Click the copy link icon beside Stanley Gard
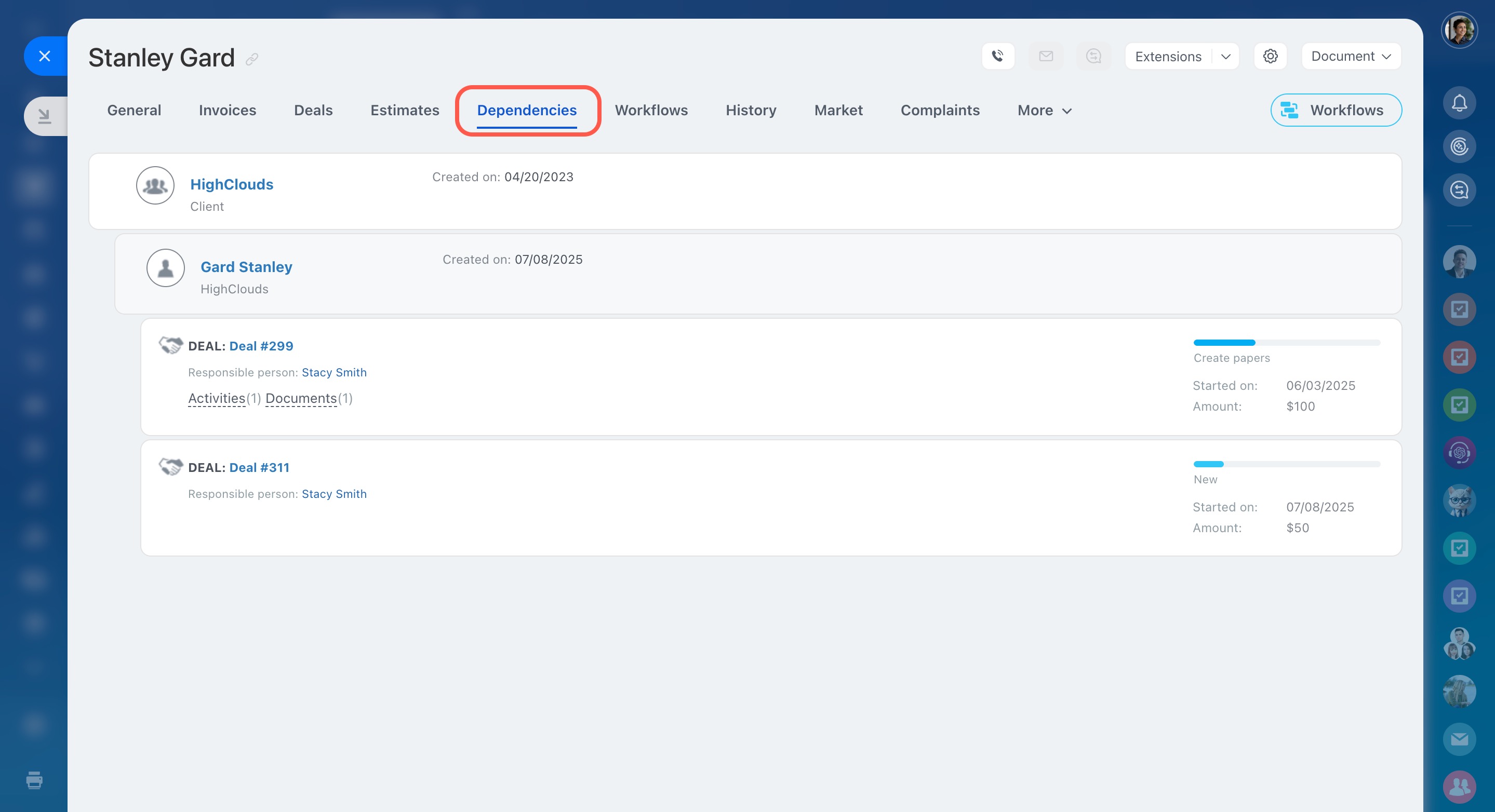 (x=251, y=59)
